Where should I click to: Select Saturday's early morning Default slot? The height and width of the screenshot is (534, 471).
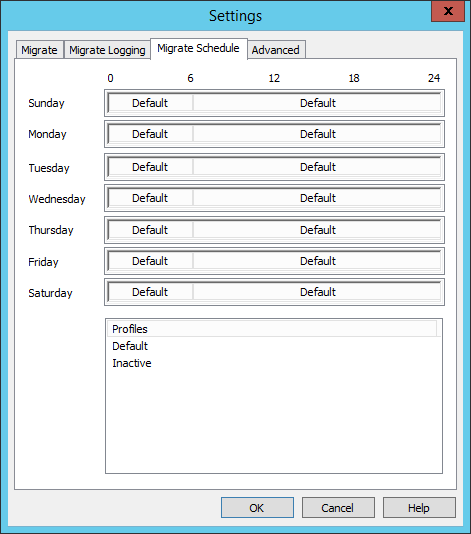pyautogui.click(x=150, y=292)
